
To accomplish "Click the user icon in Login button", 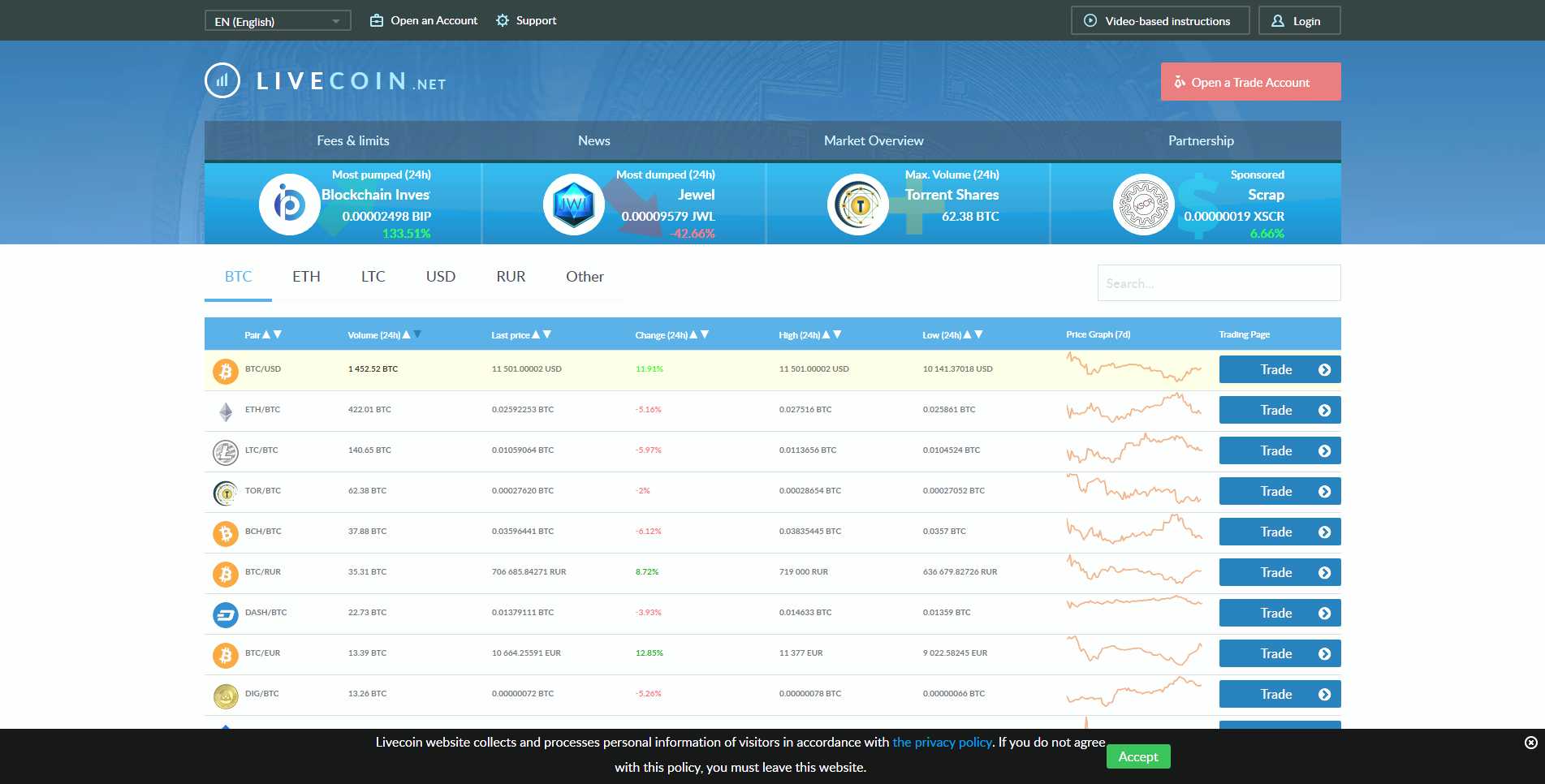I will point(1278,20).
